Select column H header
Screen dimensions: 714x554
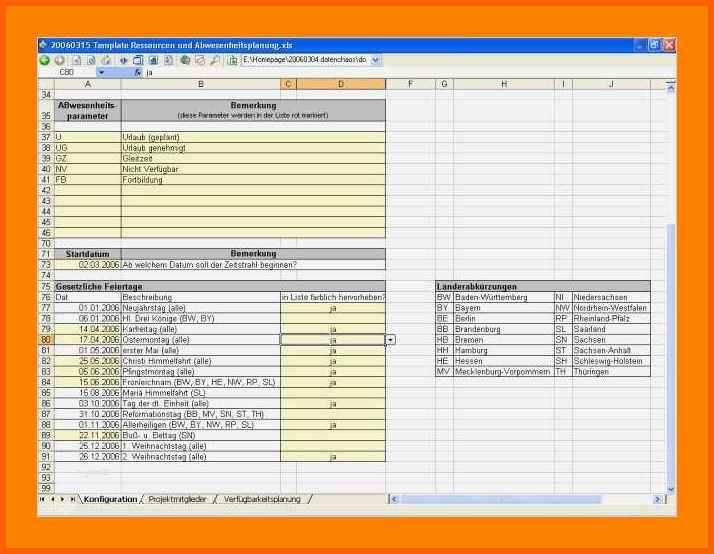[504, 84]
